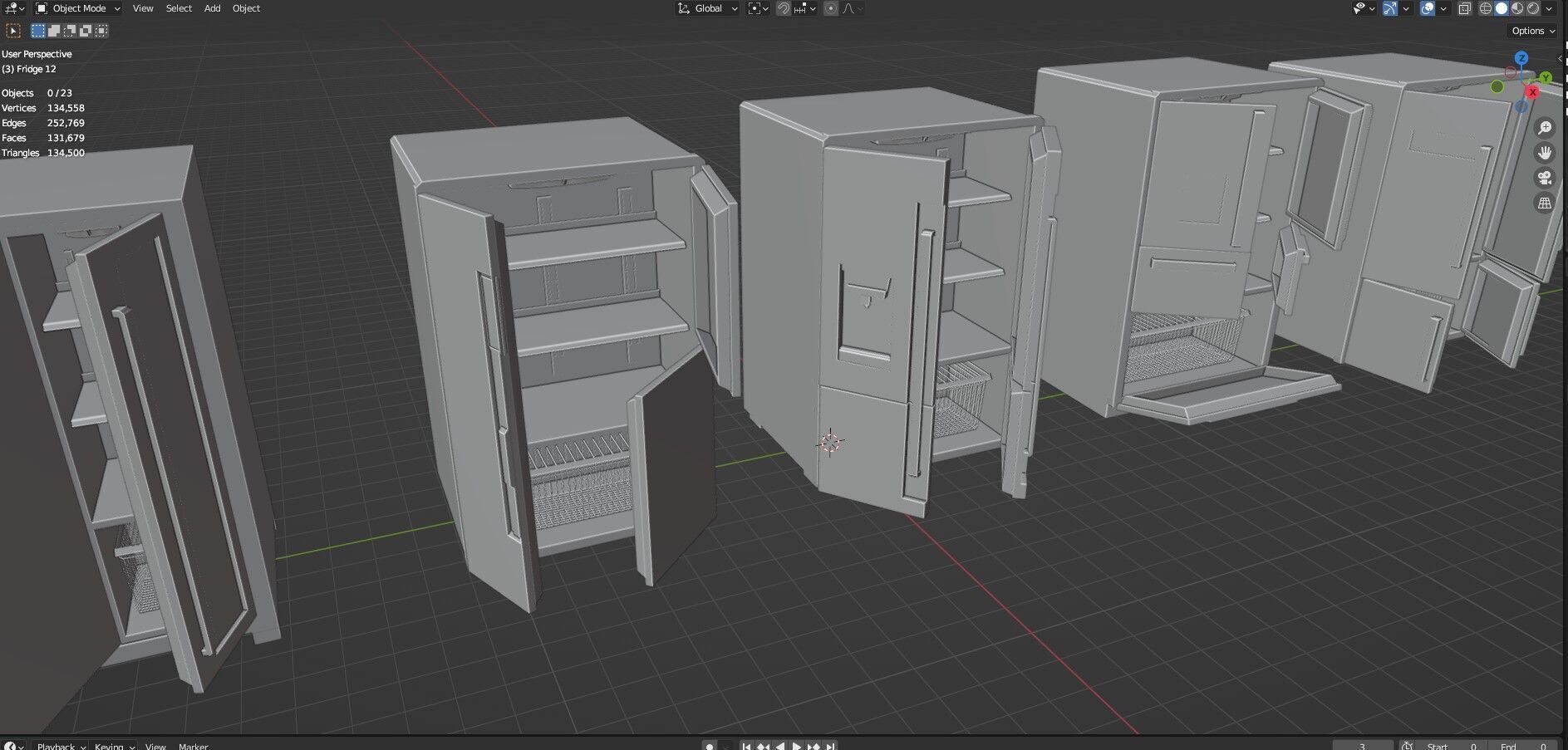Toggle camera view icon
This screenshot has height=750, width=1568.
point(1545,178)
